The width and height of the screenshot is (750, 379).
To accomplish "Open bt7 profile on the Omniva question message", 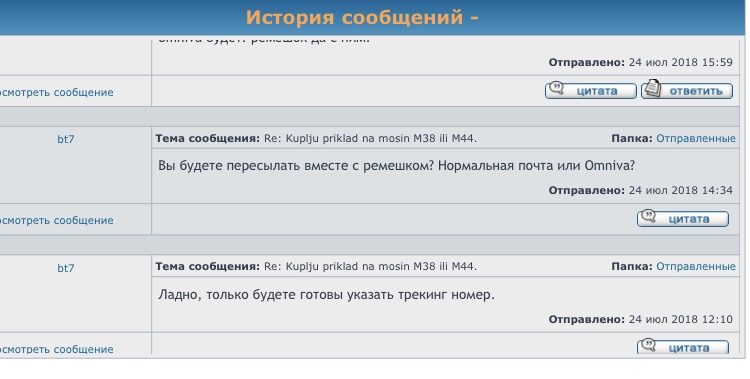I will tap(66, 139).
